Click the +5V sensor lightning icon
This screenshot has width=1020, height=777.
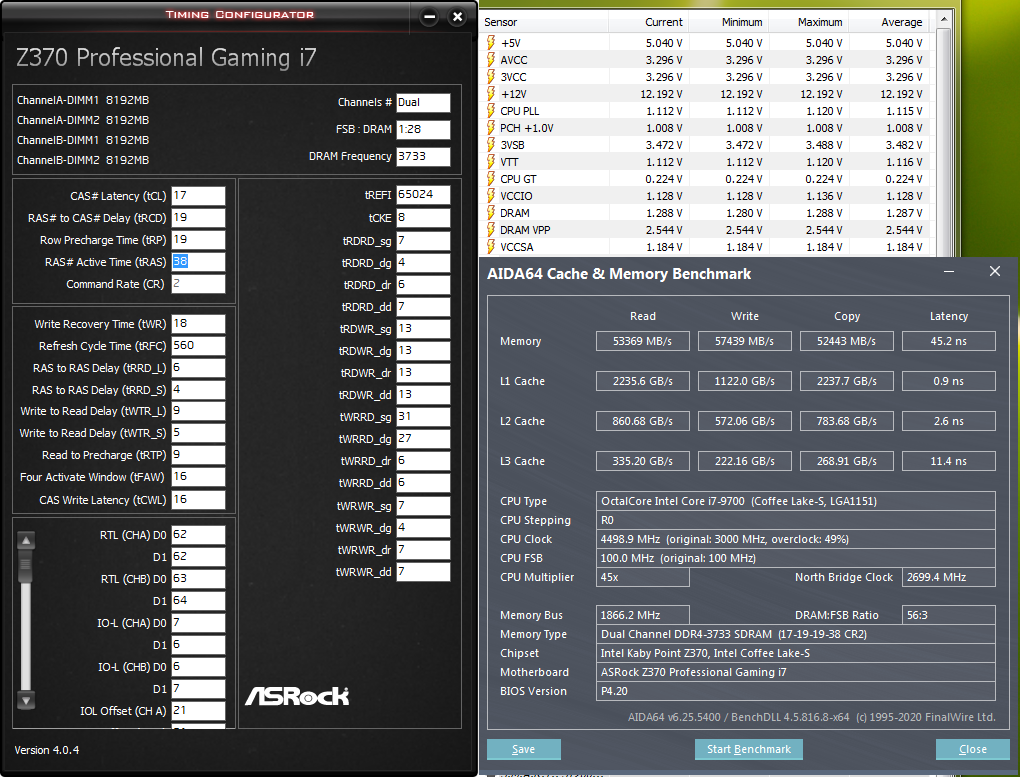click(x=491, y=43)
